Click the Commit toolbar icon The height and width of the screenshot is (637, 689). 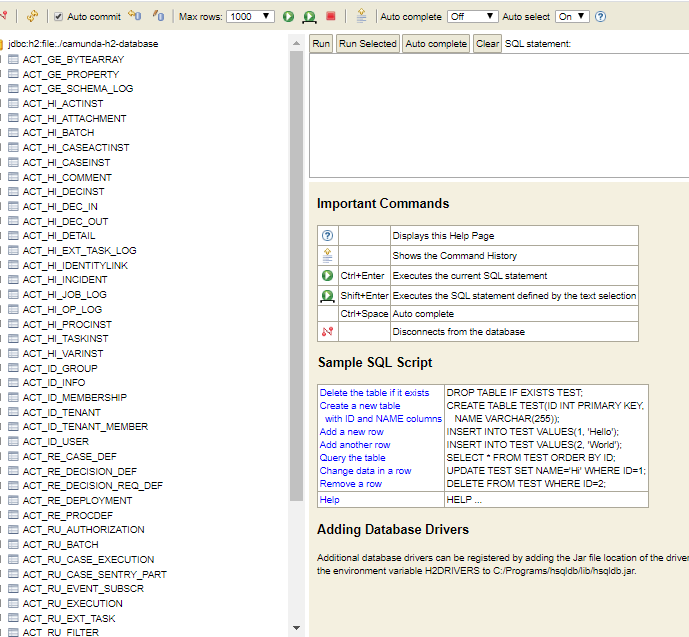pyautogui.click(x=159, y=16)
